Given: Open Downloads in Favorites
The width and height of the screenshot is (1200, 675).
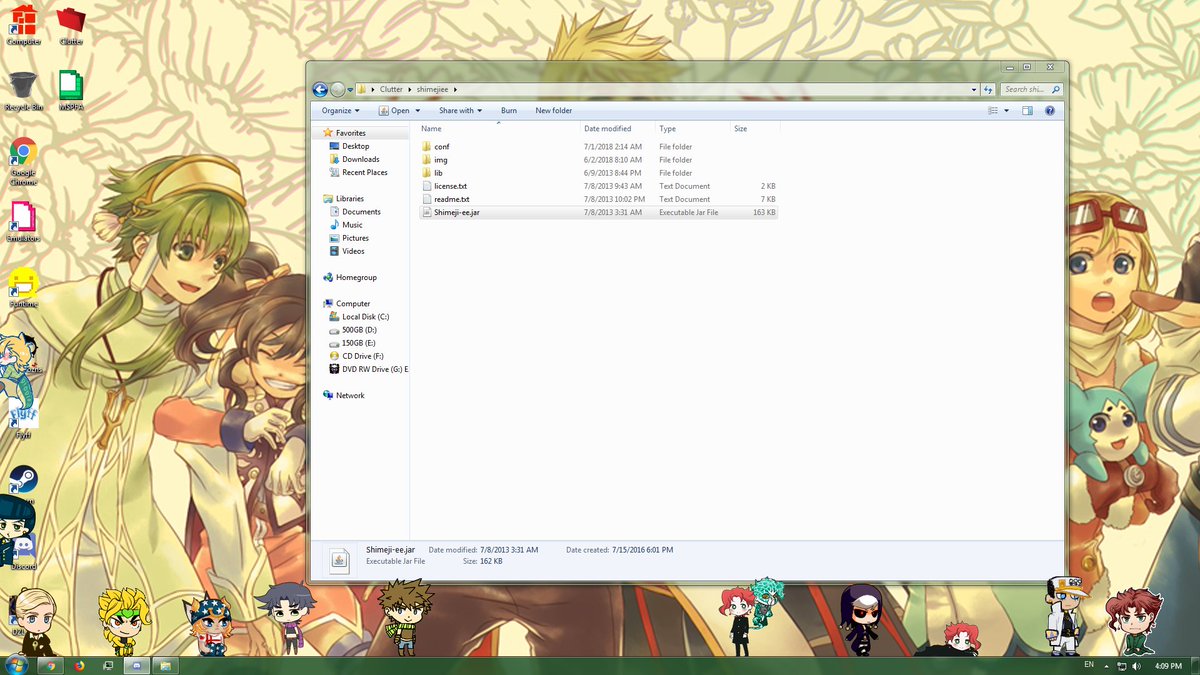Looking at the screenshot, I should (x=360, y=159).
